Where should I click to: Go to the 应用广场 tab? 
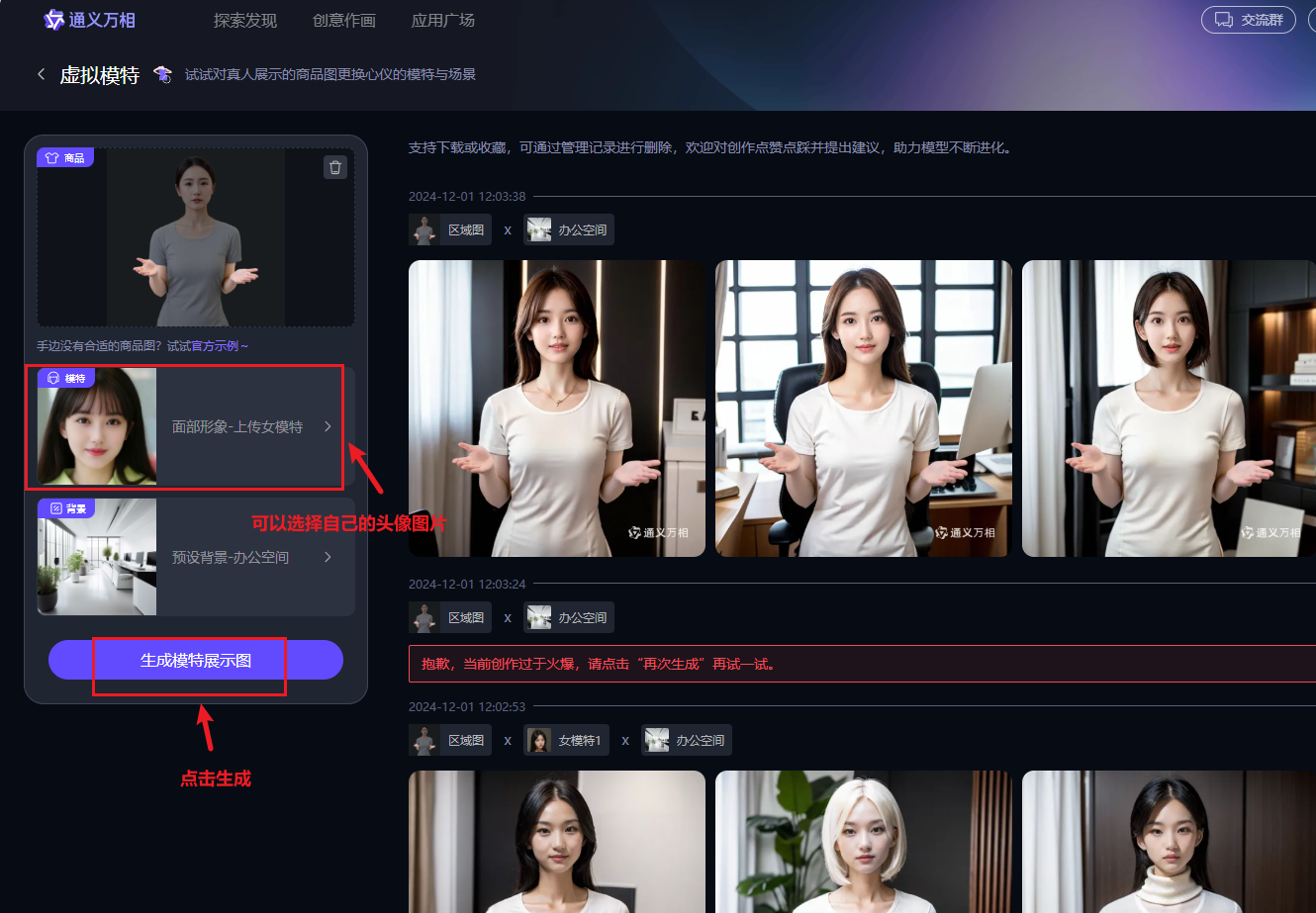pyautogui.click(x=442, y=20)
